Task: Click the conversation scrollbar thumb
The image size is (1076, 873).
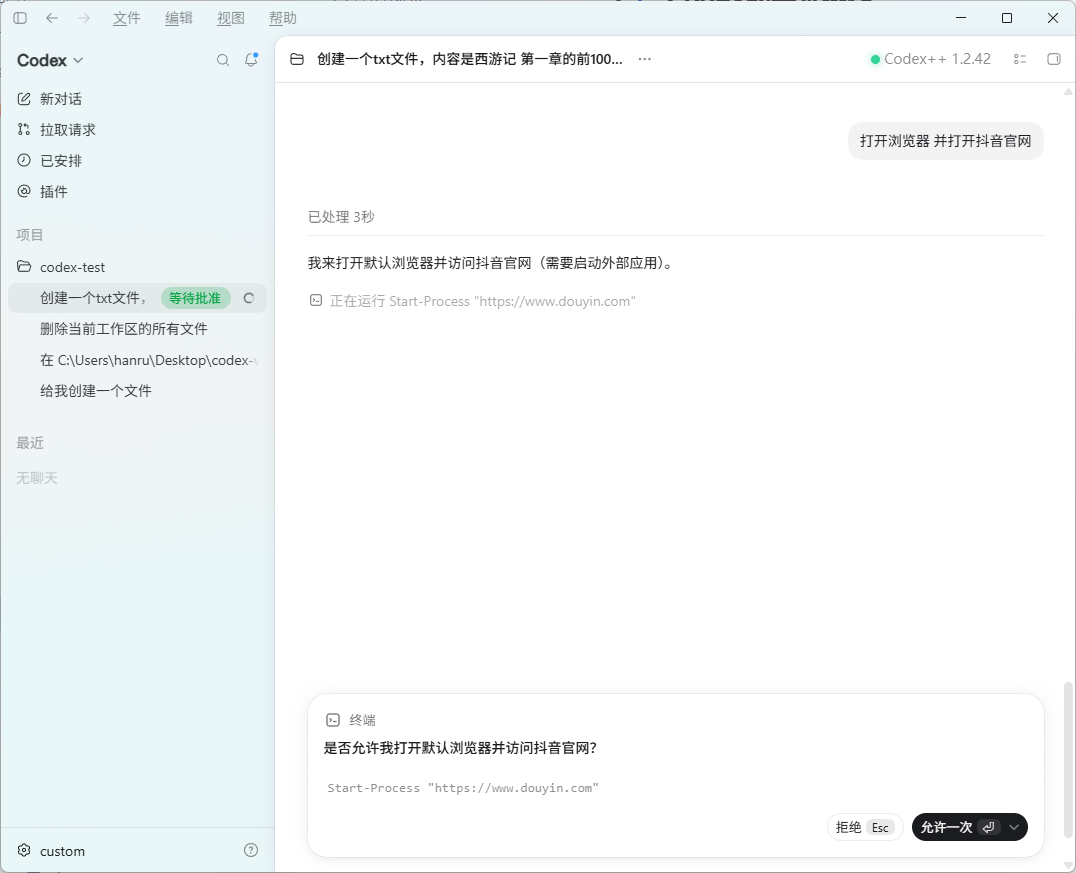Action: (1068, 760)
